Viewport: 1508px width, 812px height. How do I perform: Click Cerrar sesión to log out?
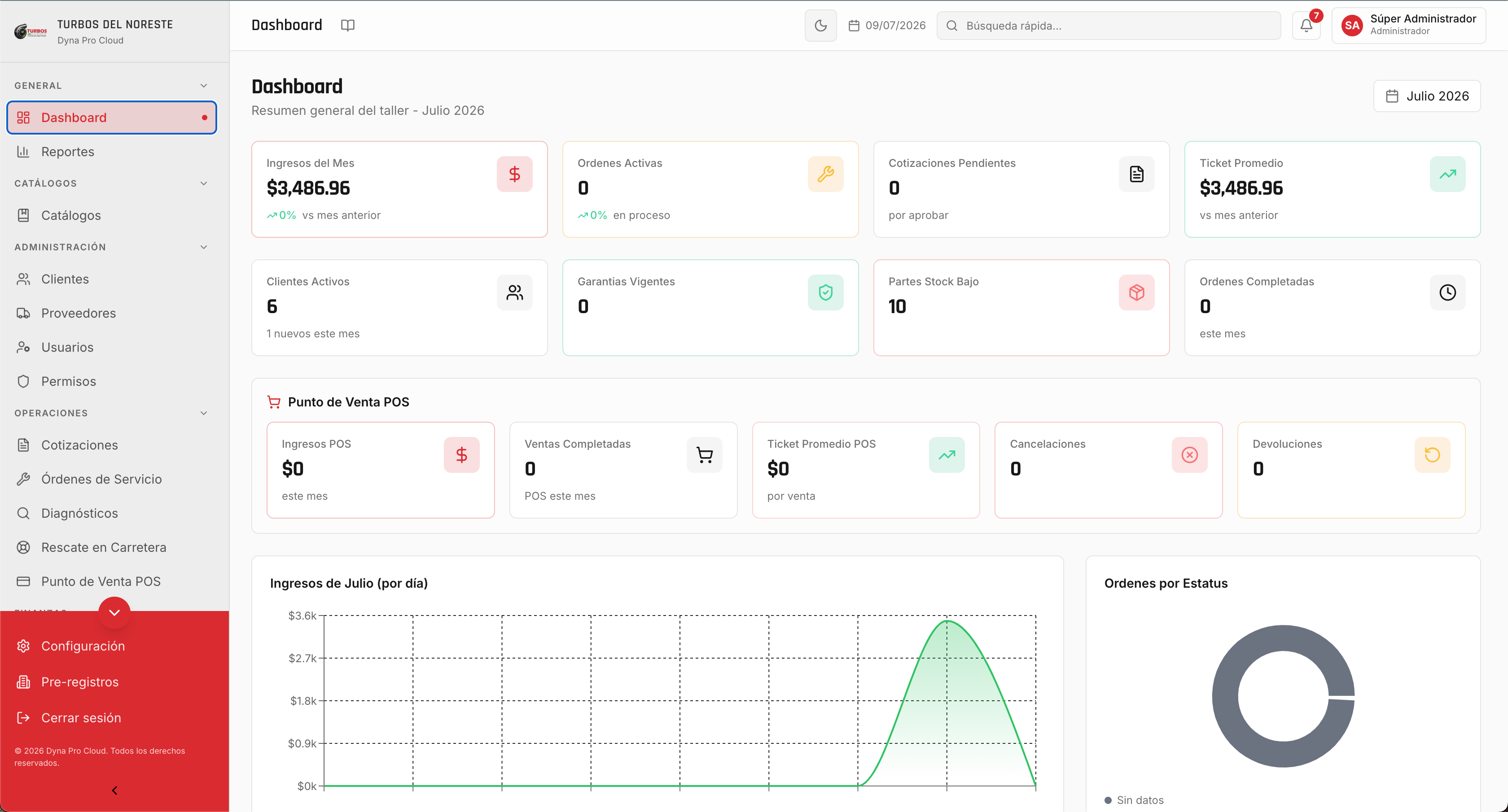tap(112, 718)
